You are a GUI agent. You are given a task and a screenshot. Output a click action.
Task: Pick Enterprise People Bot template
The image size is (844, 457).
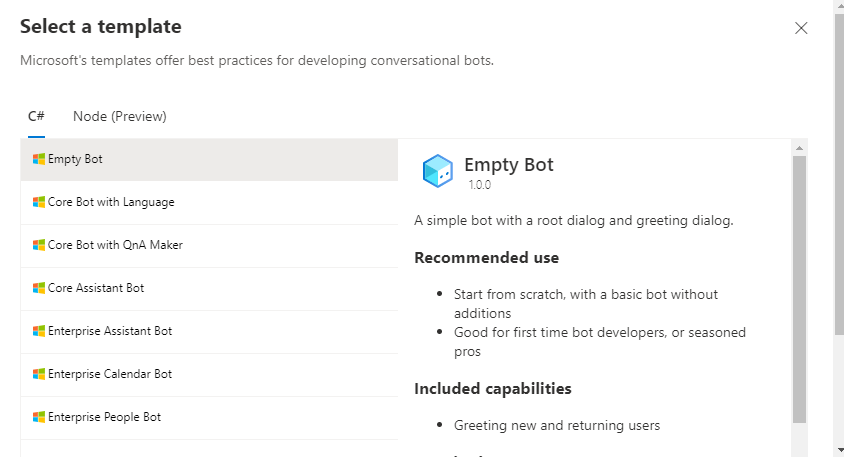pos(209,417)
